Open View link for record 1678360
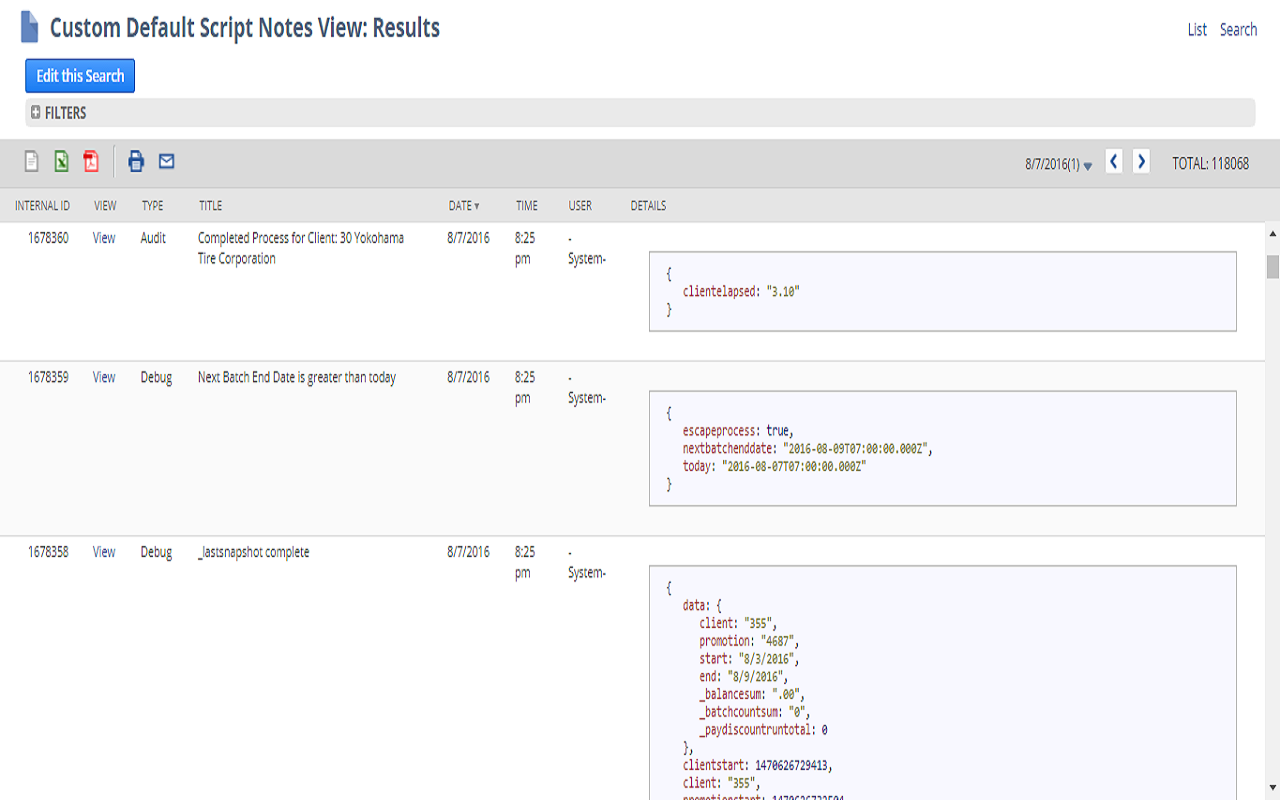This screenshot has height=800, width=1280. [x=104, y=238]
